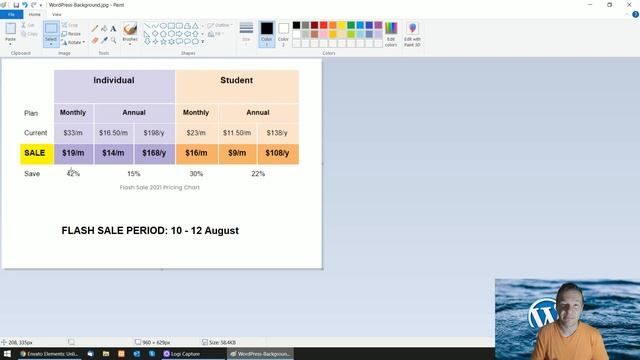Click the Select tool rectangle

tap(51, 29)
